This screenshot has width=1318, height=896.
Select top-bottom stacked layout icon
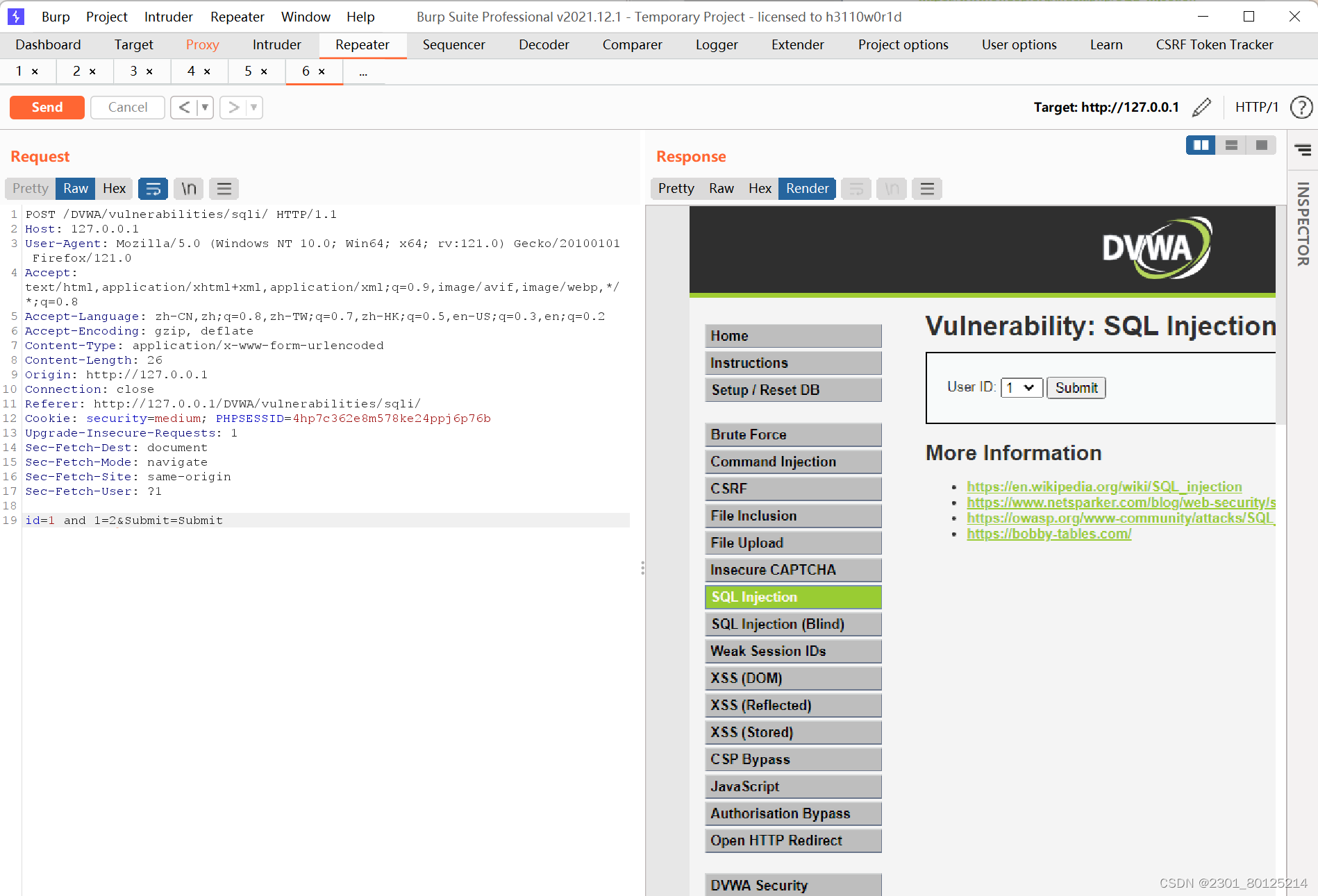[1231, 145]
